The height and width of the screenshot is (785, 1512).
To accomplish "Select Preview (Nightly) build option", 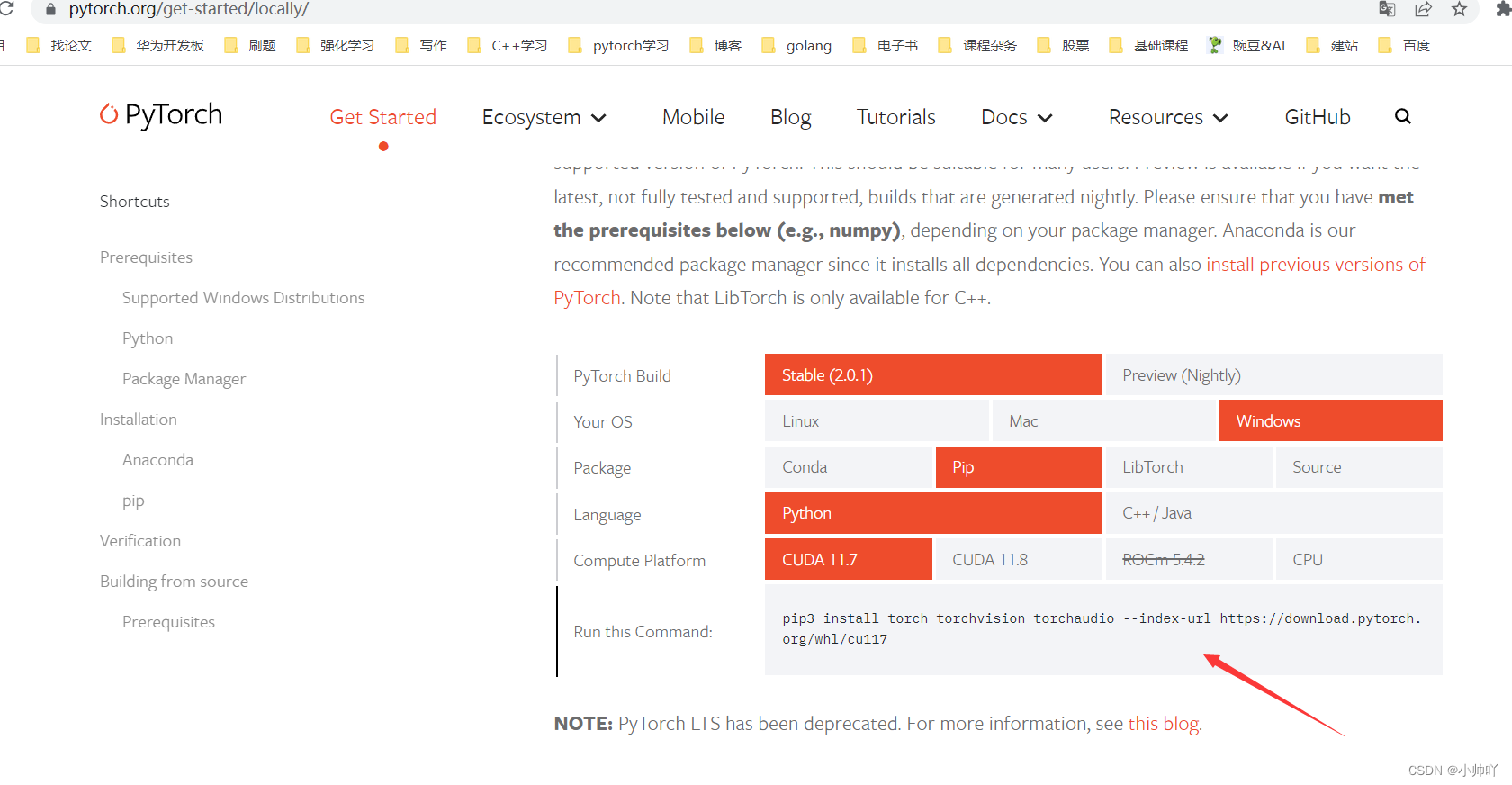I will pos(1273,374).
